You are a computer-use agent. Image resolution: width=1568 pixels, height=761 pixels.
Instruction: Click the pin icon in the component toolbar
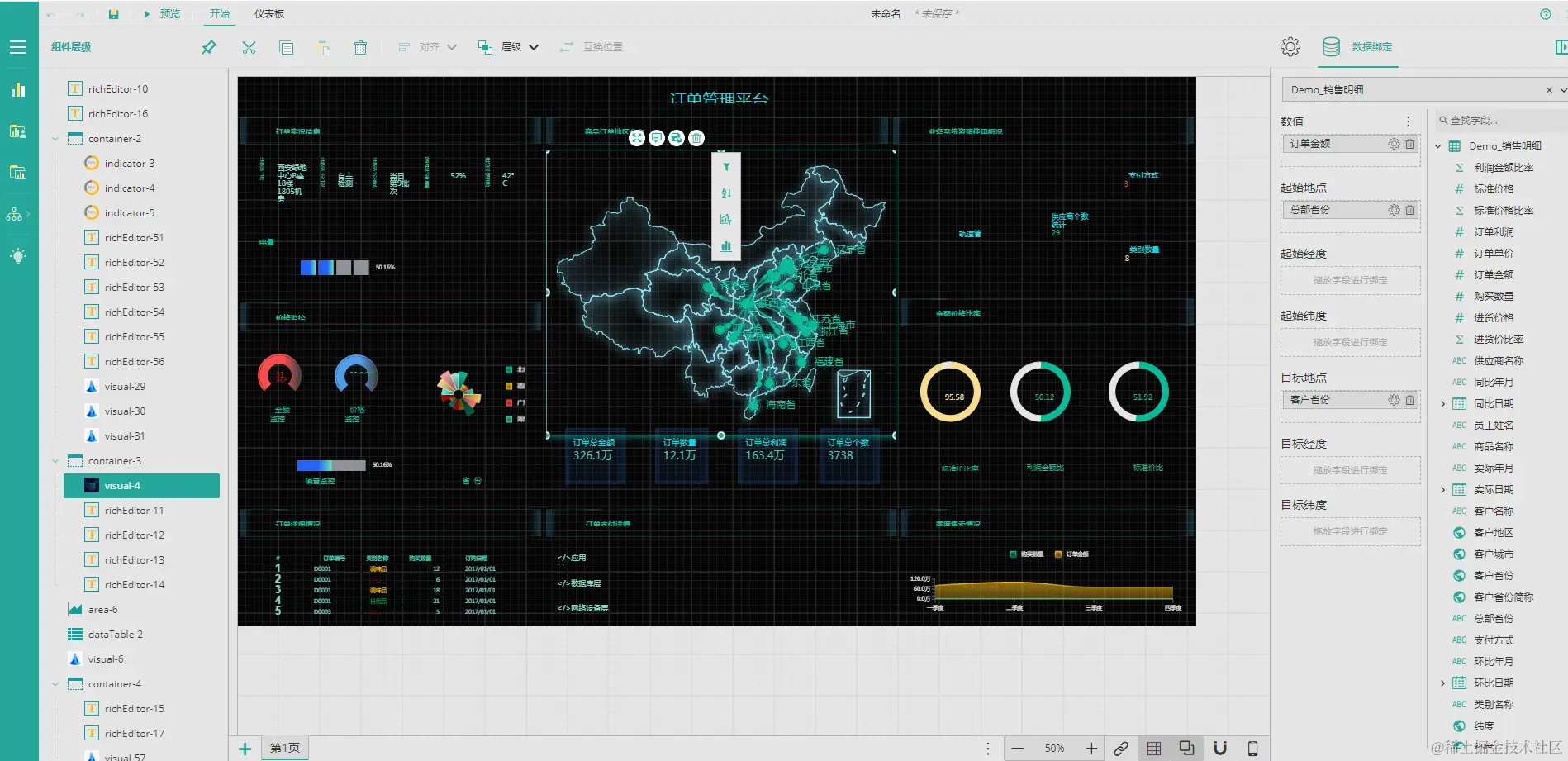click(x=209, y=47)
